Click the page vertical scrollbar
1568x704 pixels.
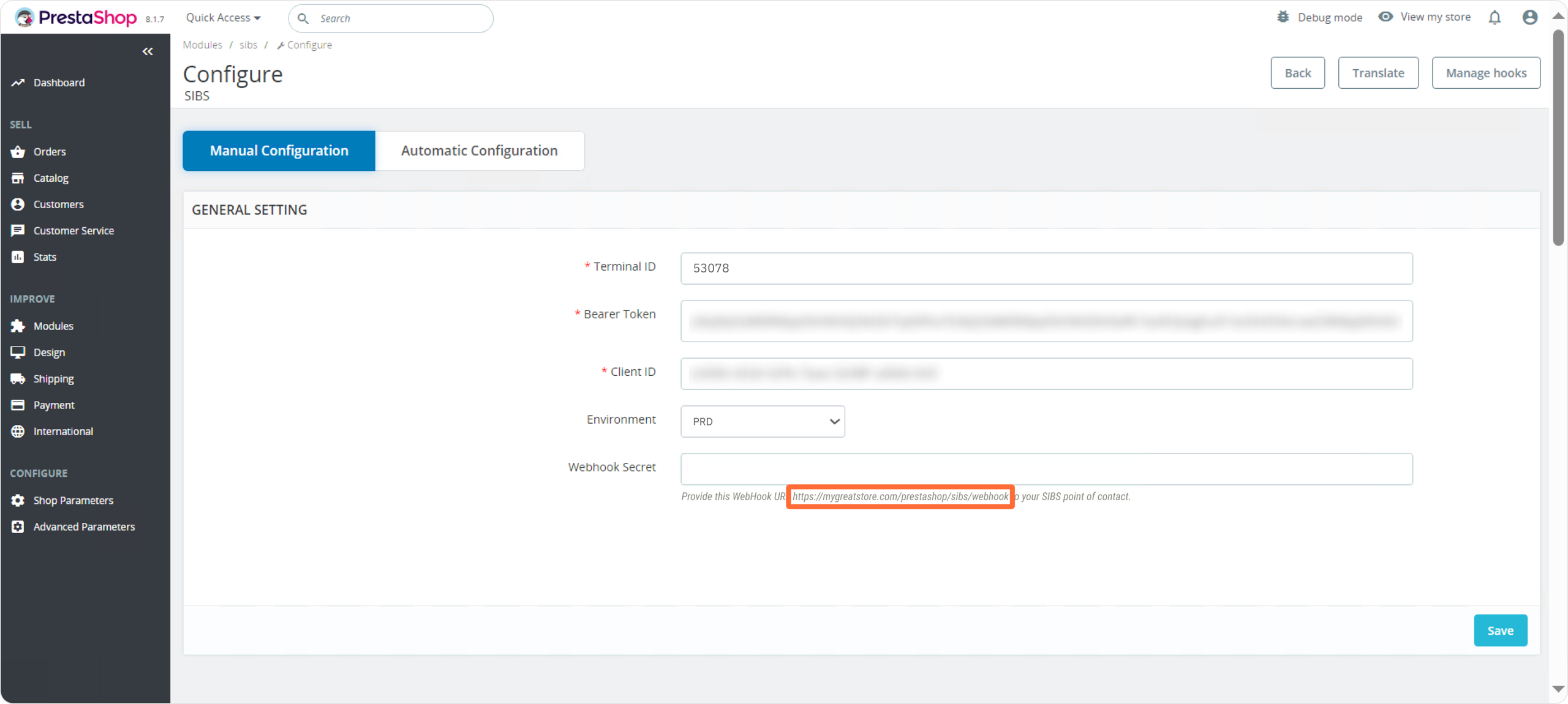click(1558, 138)
